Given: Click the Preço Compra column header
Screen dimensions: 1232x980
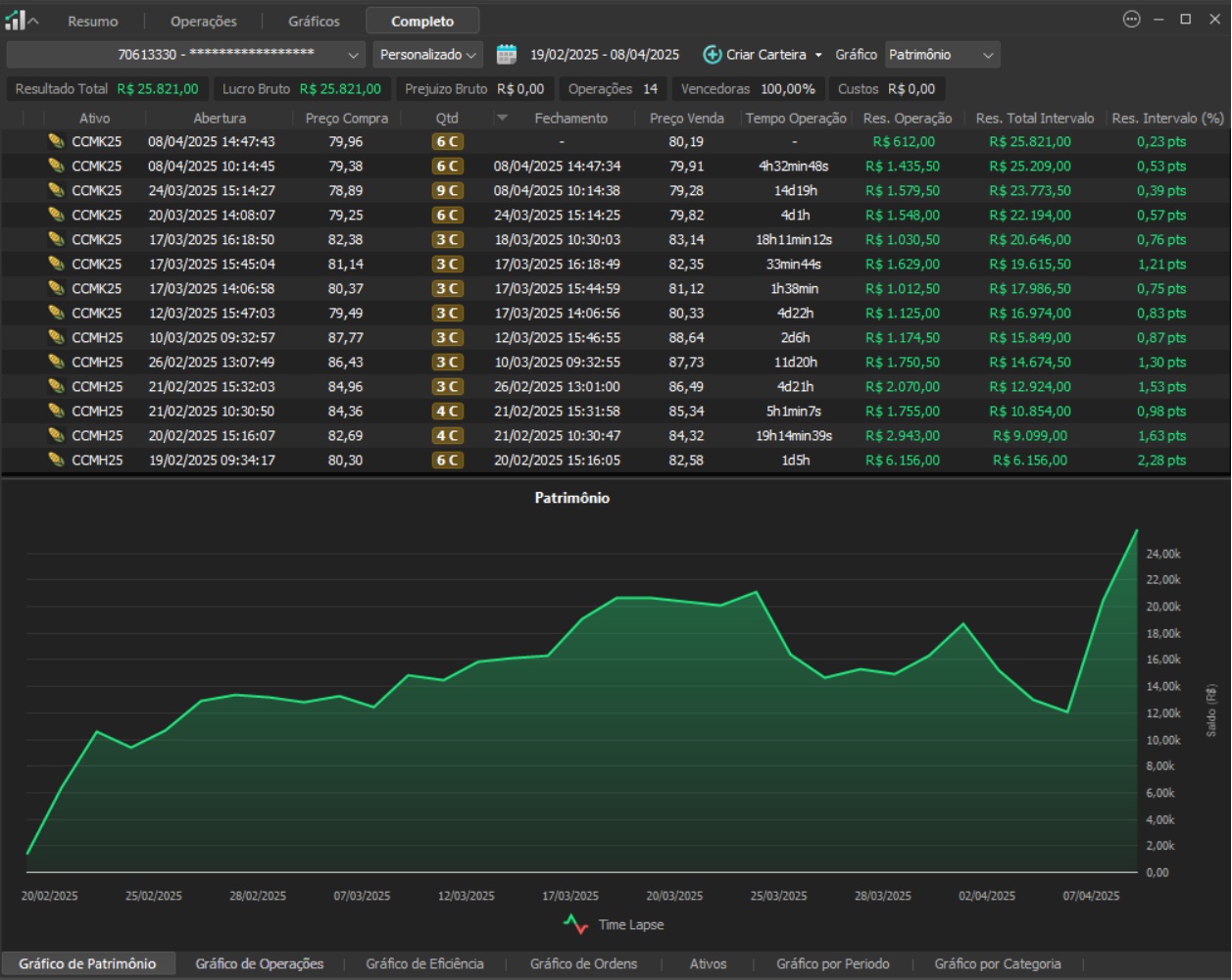Looking at the screenshot, I should click(x=346, y=119).
